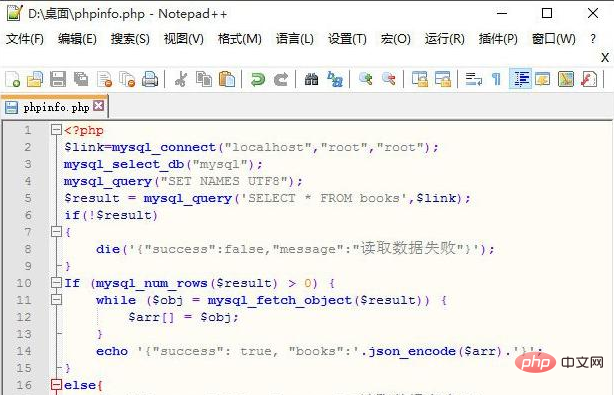Open the 文件(F) menu

click(25, 39)
